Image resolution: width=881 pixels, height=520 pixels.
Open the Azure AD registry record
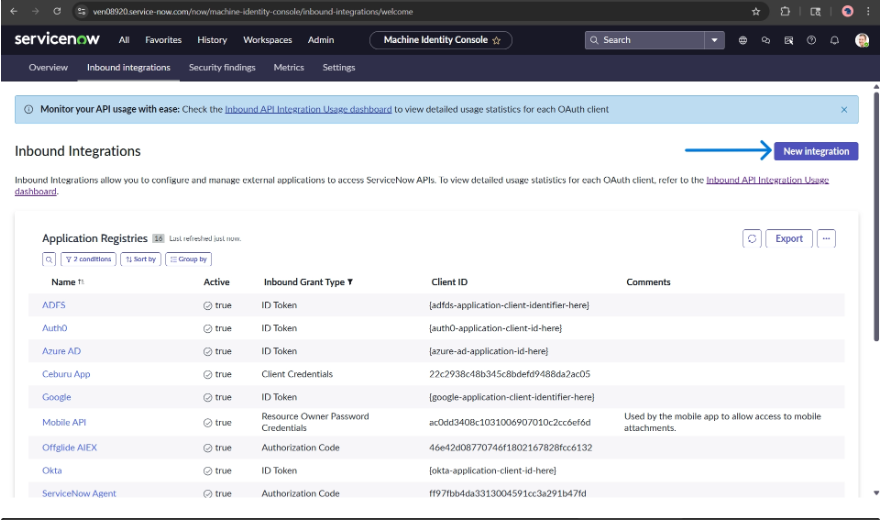click(61, 351)
